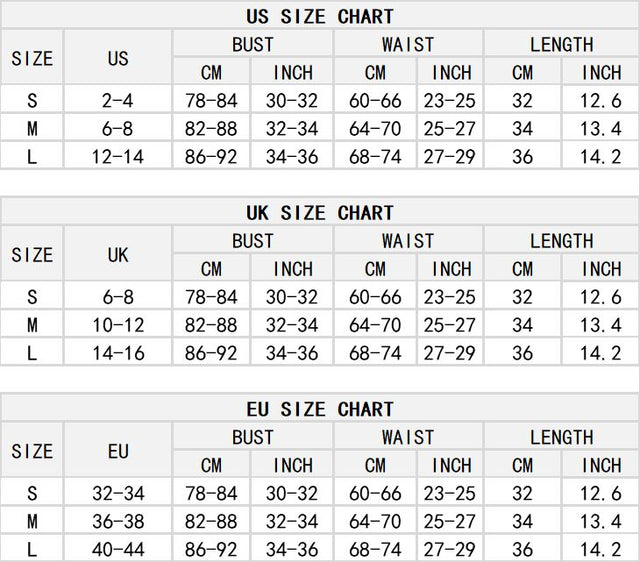Viewport: 640px width, 562px height.
Task: Click the EU SIZE CHART title
Action: point(320,409)
